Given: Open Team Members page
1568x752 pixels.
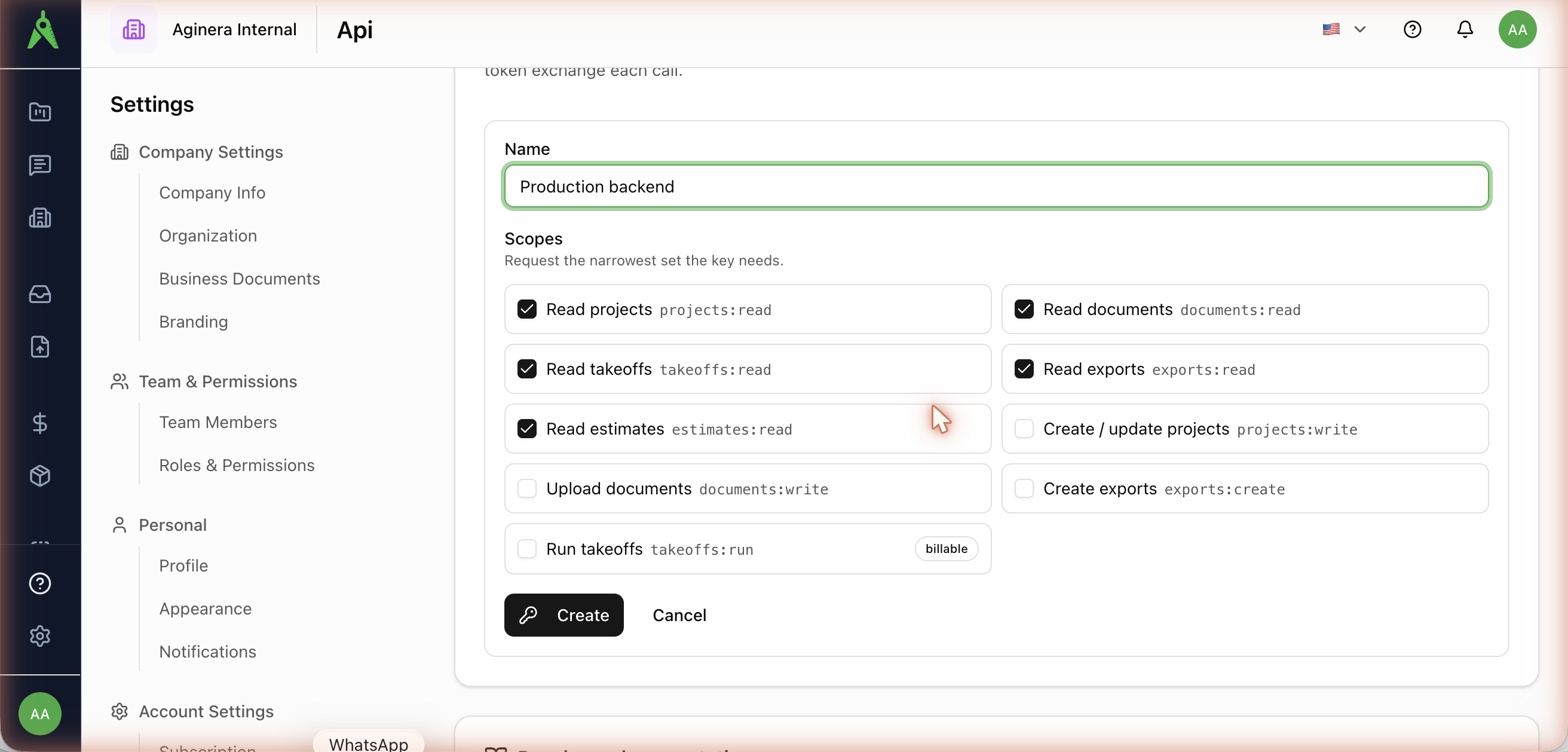Looking at the screenshot, I should tap(218, 422).
